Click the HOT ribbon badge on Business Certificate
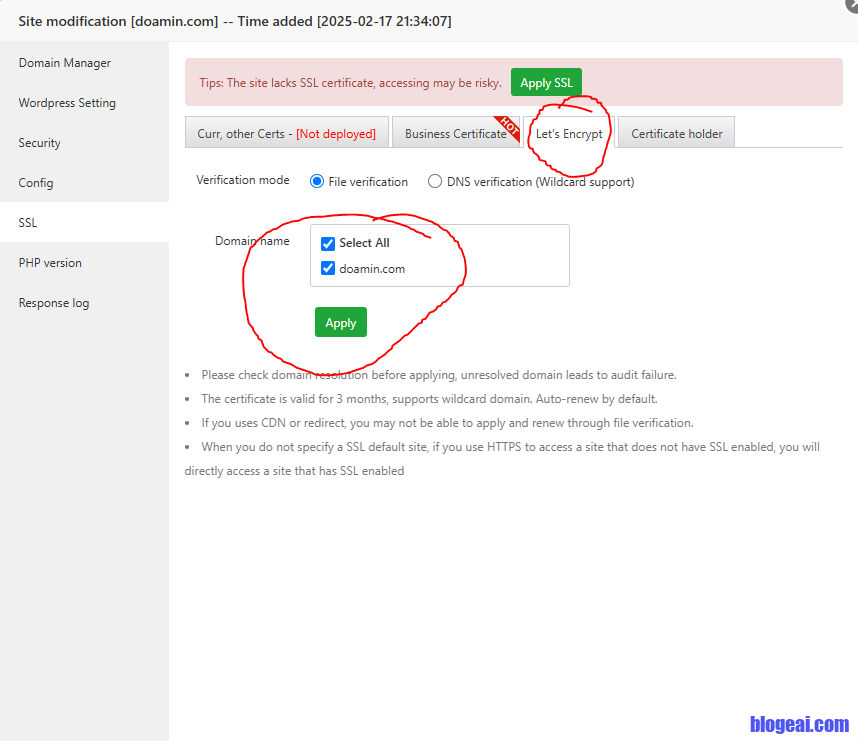The height and width of the screenshot is (741, 858). 509,126
